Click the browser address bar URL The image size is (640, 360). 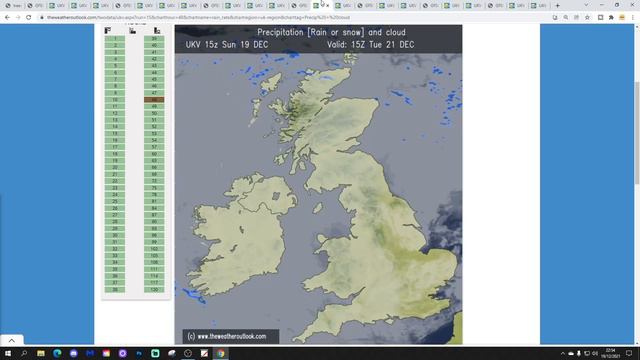[198, 18]
